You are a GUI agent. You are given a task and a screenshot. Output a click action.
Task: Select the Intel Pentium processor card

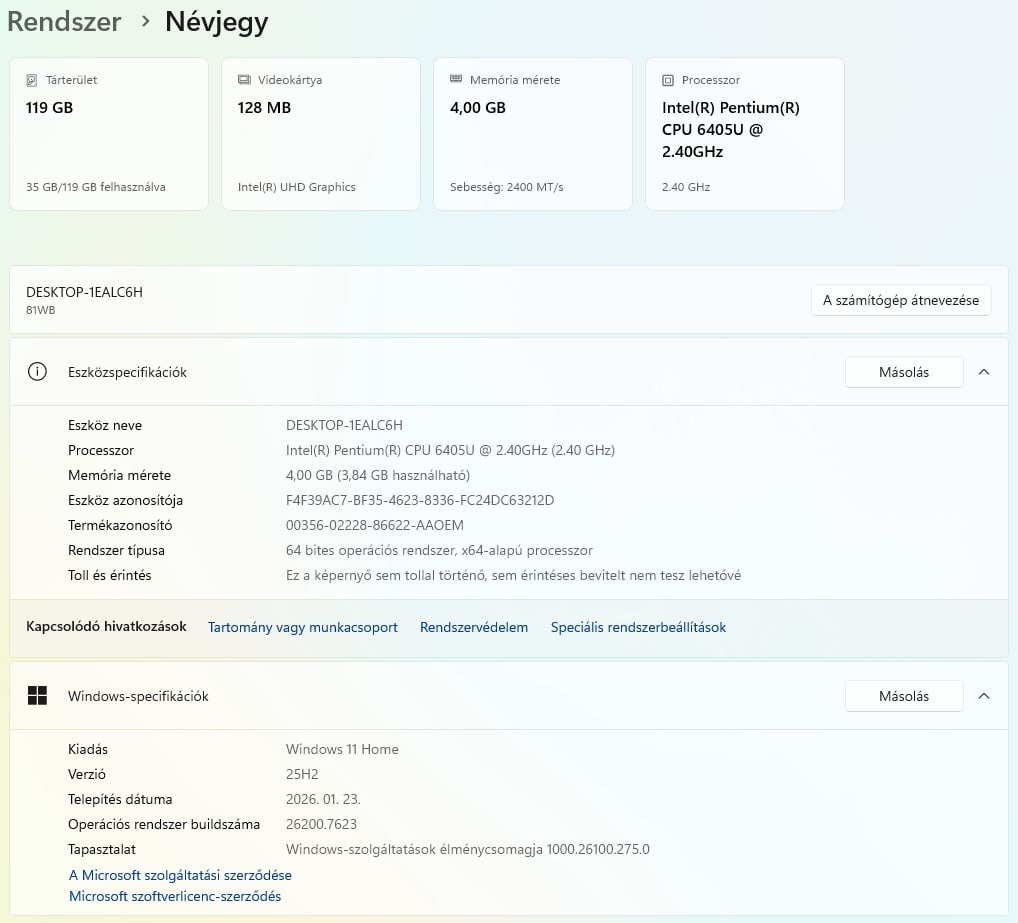click(745, 135)
